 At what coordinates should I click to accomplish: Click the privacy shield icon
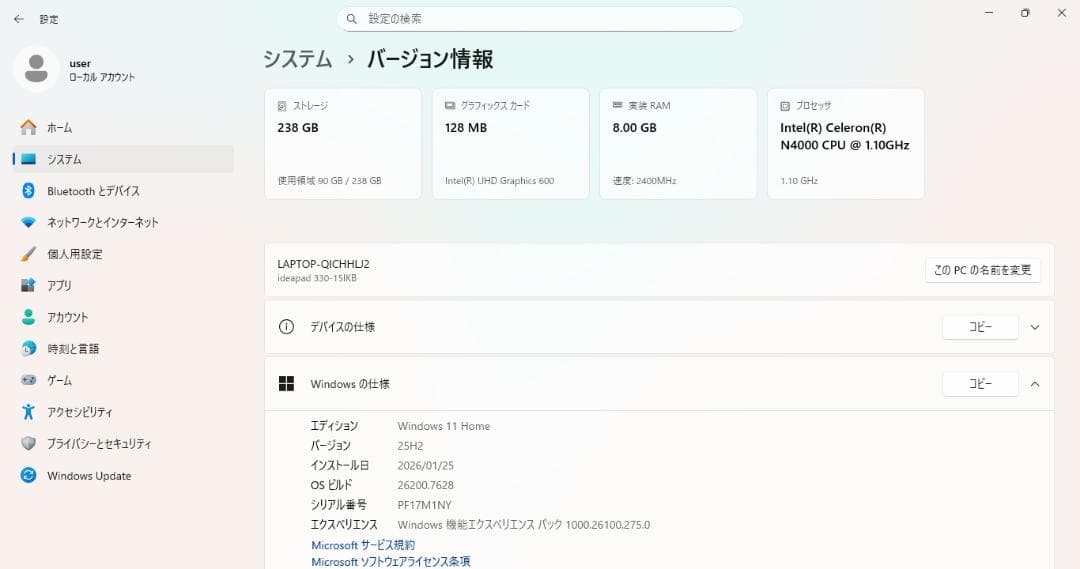point(28,444)
